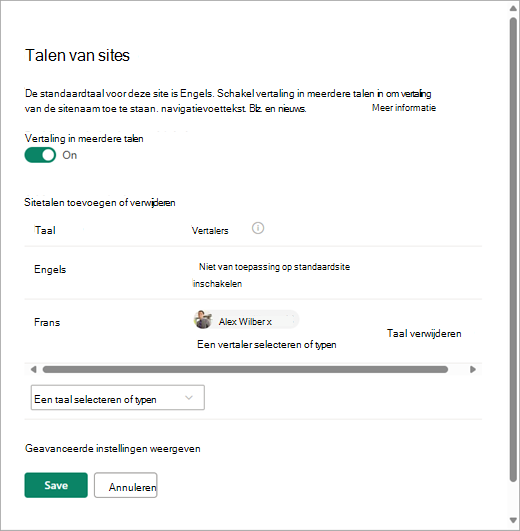Image resolution: width=520 pixels, height=531 pixels.
Task: Click the Vertalers column header
Action: 210,231
